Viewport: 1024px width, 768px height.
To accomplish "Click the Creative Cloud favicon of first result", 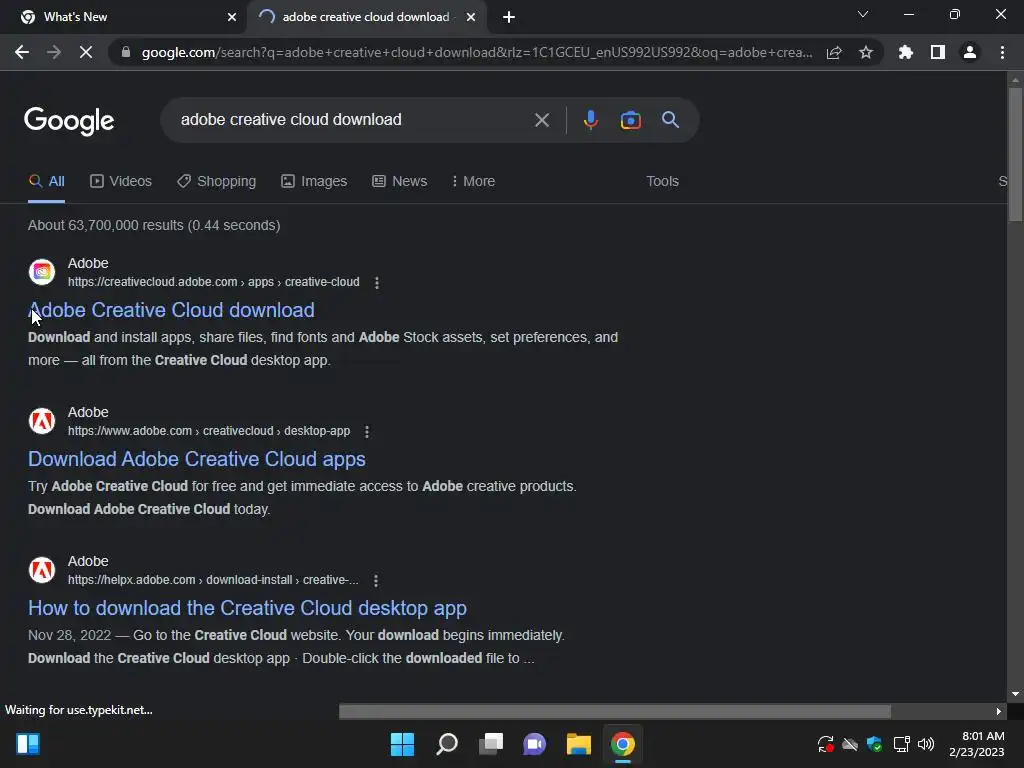I will click(x=42, y=272).
